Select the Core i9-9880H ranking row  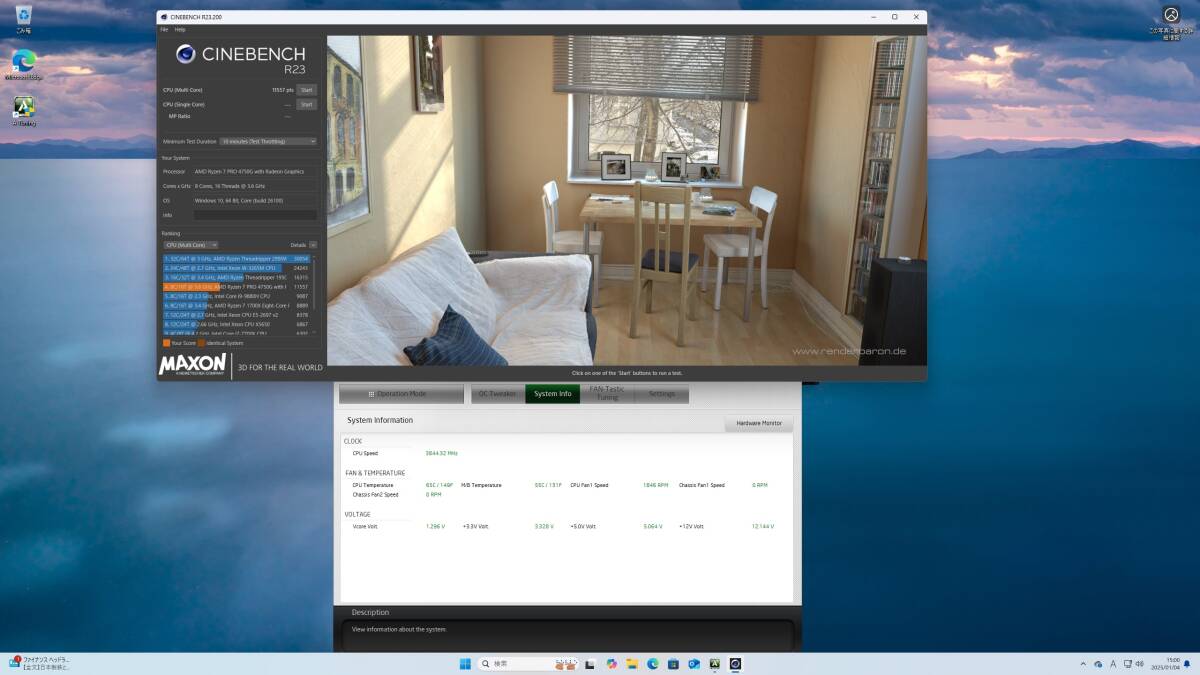pyautogui.click(x=236, y=296)
